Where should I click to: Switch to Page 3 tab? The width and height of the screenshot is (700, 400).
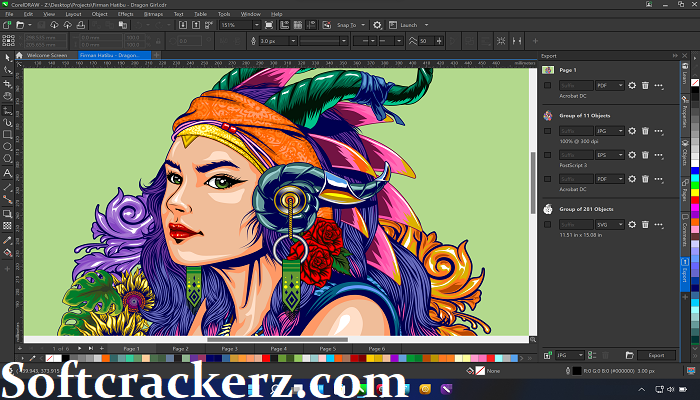coord(229,349)
